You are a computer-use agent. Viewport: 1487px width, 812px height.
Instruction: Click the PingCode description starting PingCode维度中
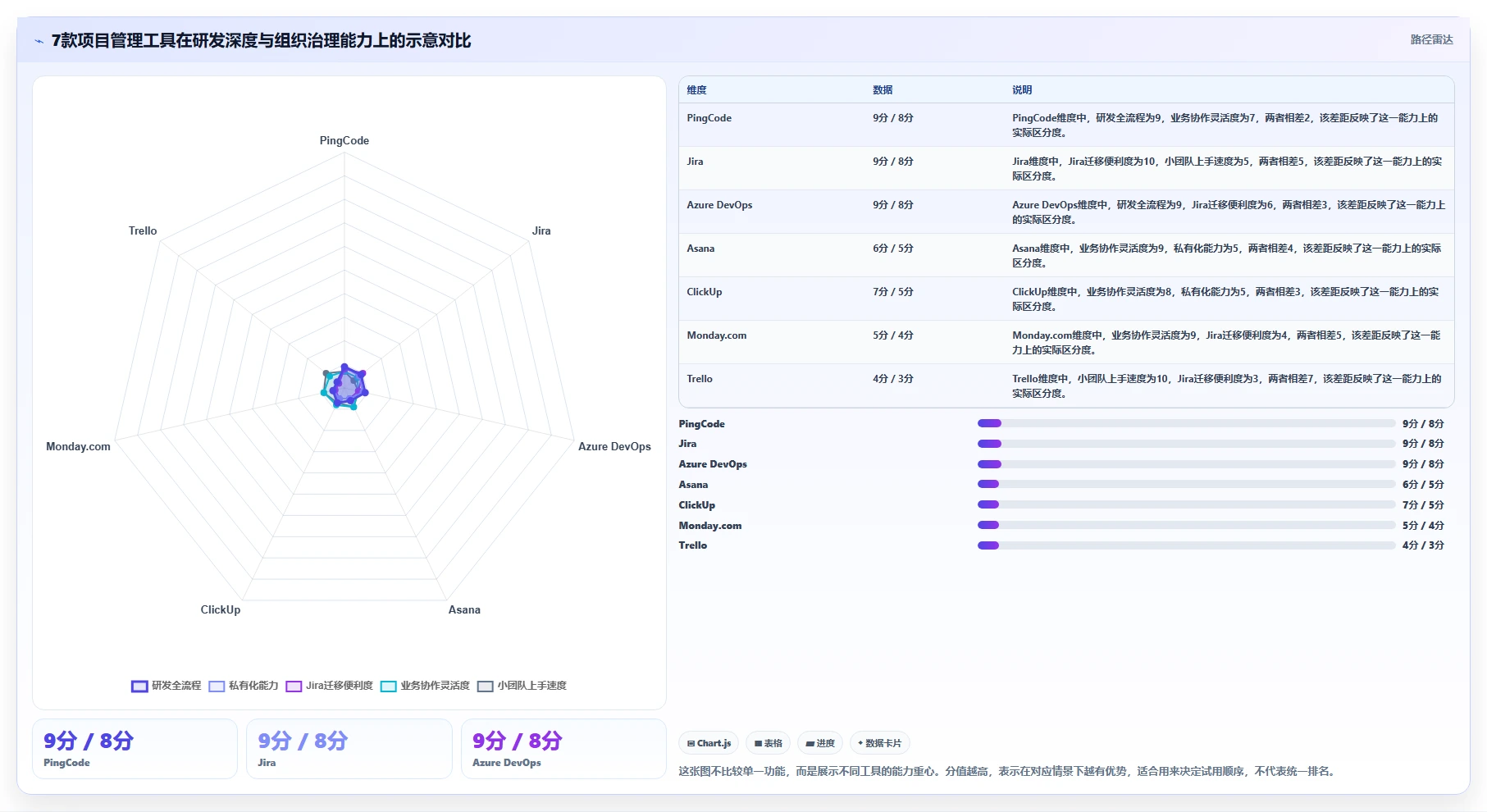(1225, 125)
